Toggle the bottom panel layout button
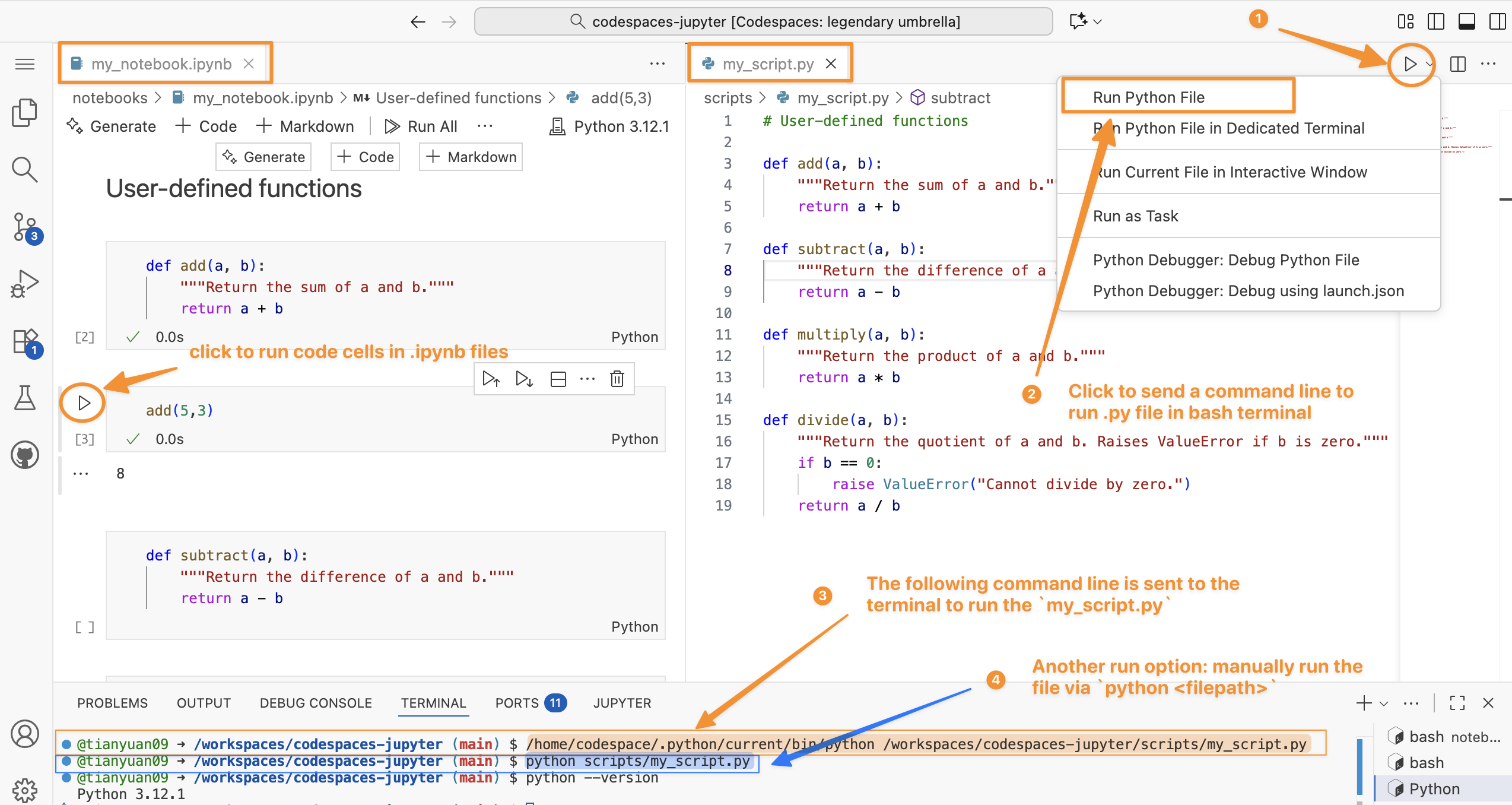The image size is (1512, 805). coord(1466,22)
